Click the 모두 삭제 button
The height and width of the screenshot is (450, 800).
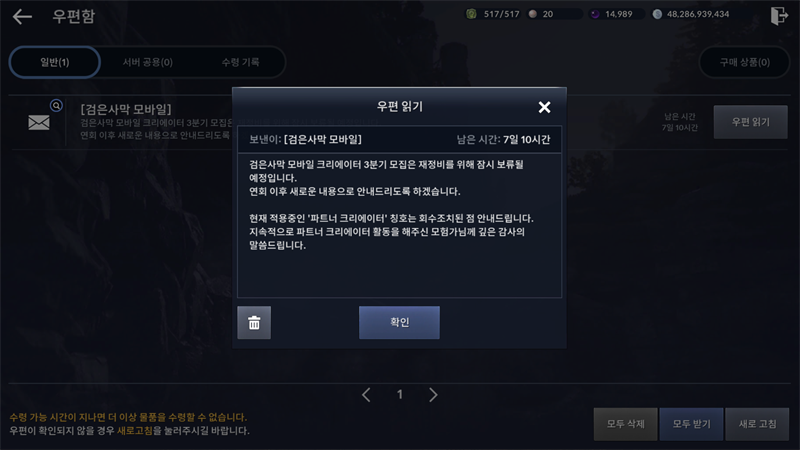point(626,424)
